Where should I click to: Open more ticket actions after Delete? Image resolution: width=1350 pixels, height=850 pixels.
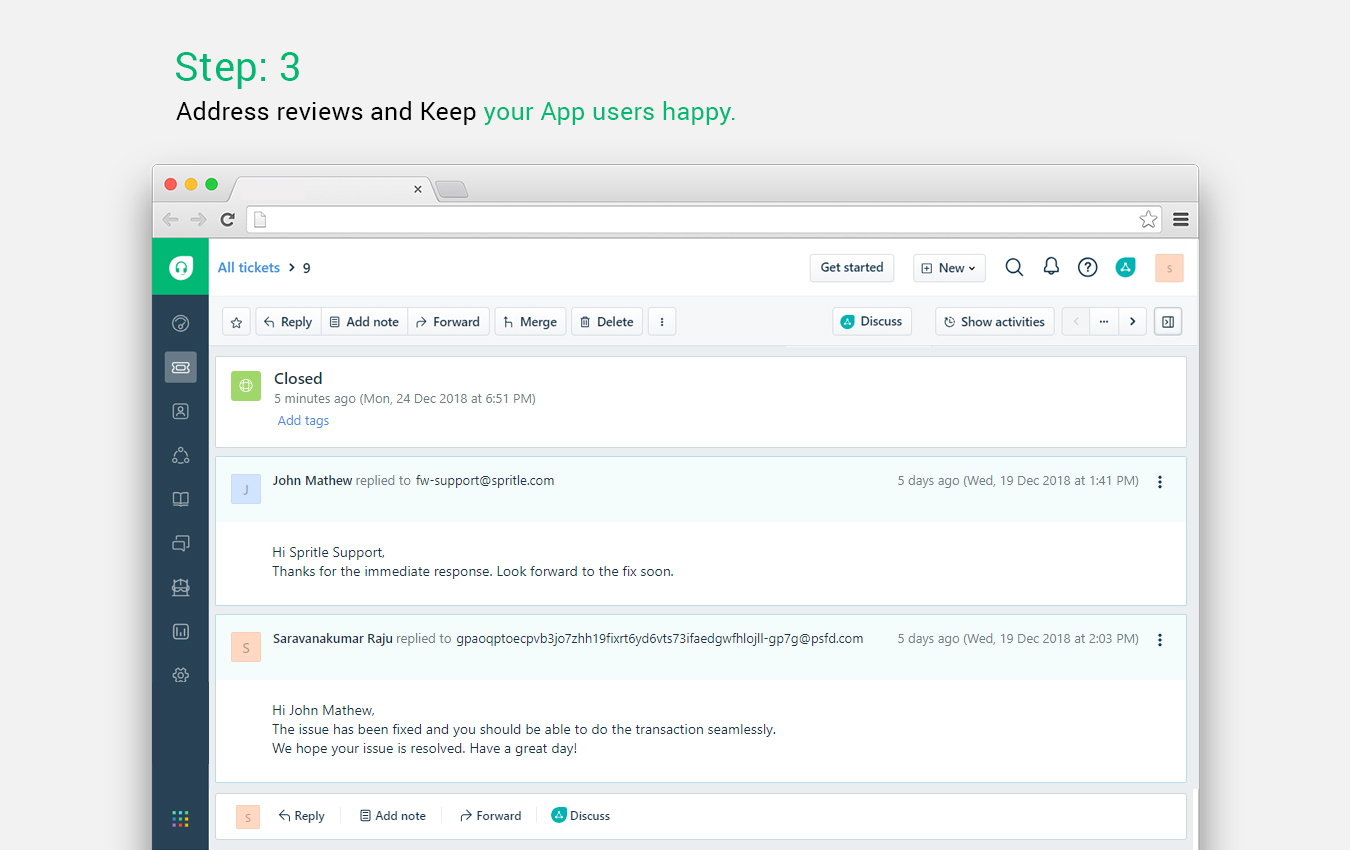tap(662, 322)
